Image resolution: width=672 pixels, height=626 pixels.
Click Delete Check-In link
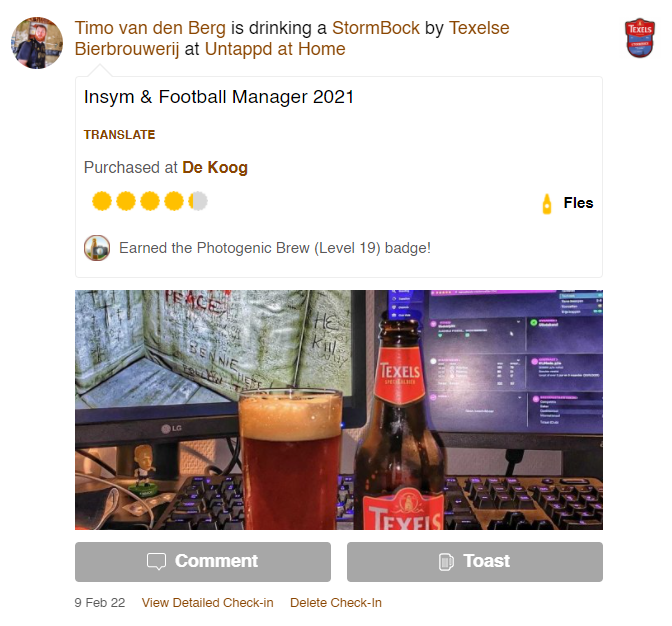point(336,603)
